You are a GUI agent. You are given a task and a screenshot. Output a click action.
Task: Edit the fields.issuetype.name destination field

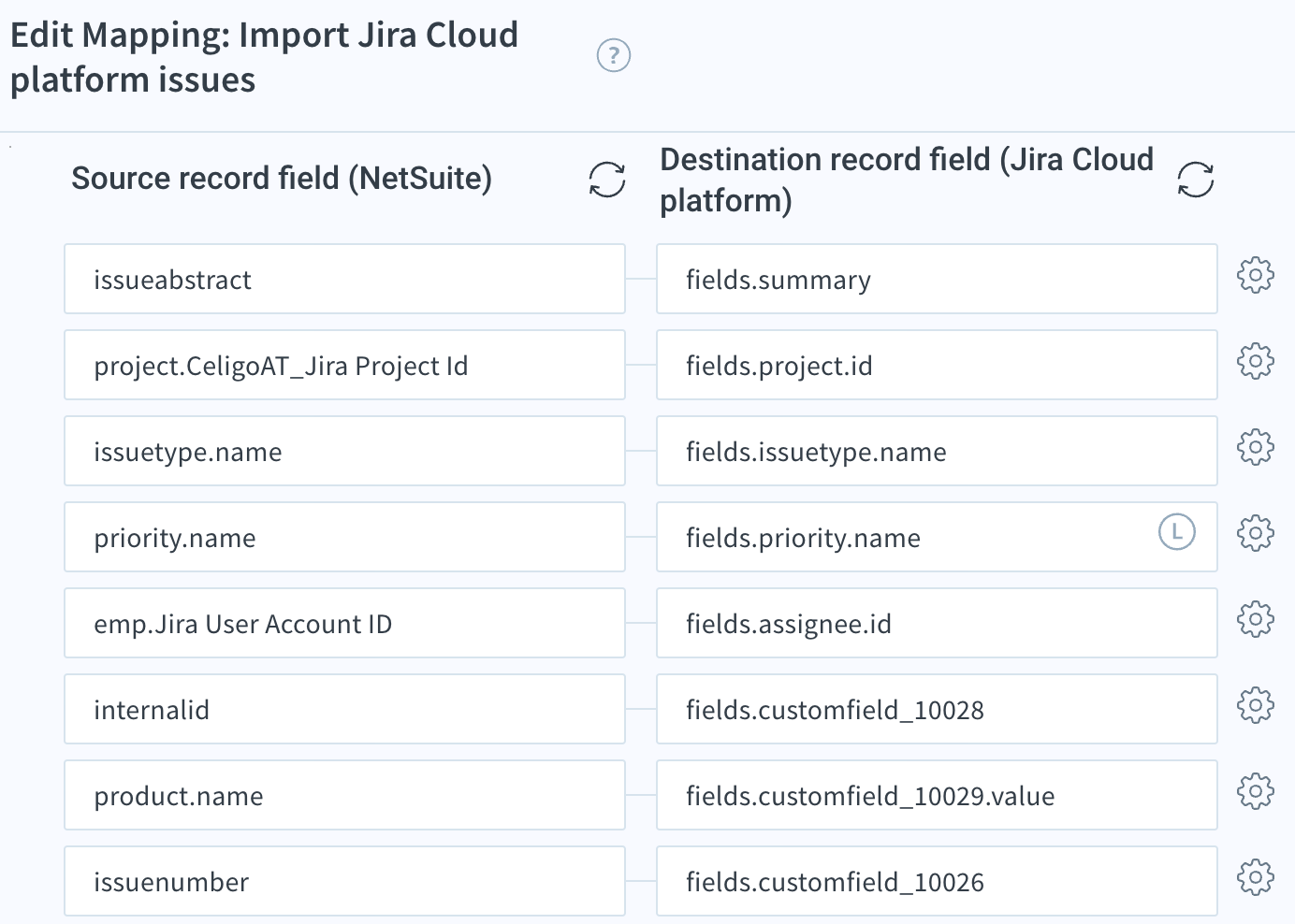coord(937,451)
